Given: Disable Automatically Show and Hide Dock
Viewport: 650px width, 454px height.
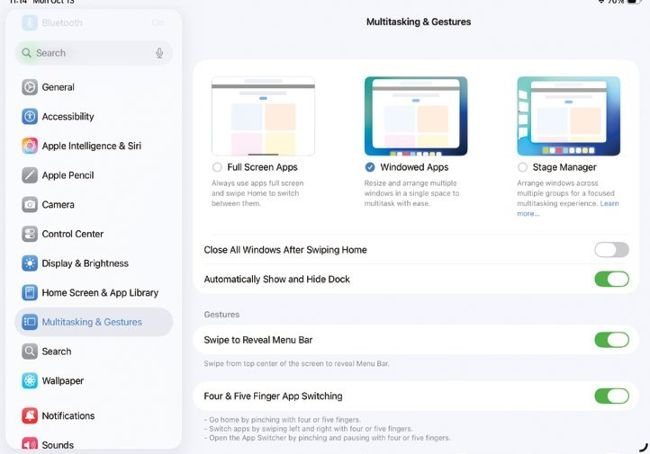Looking at the screenshot, I should tap(611, 279).
